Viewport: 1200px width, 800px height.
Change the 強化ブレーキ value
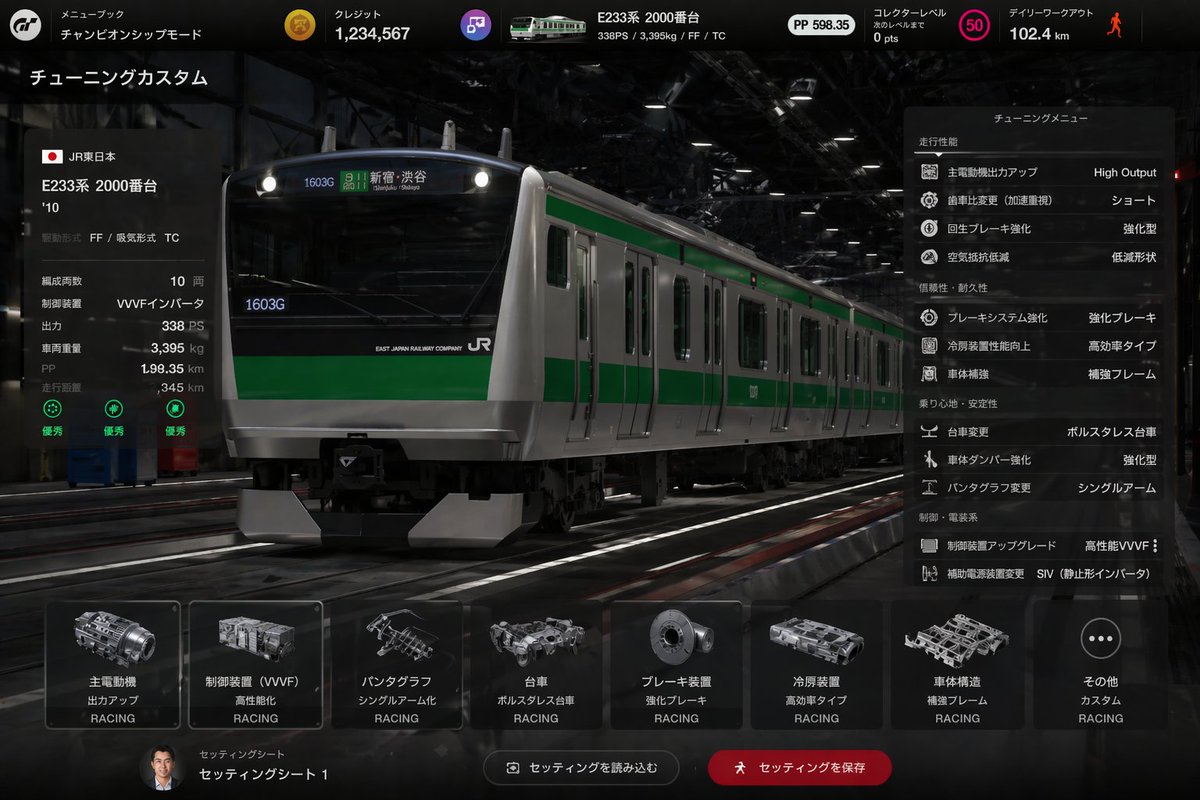[x=1122, y=317]
